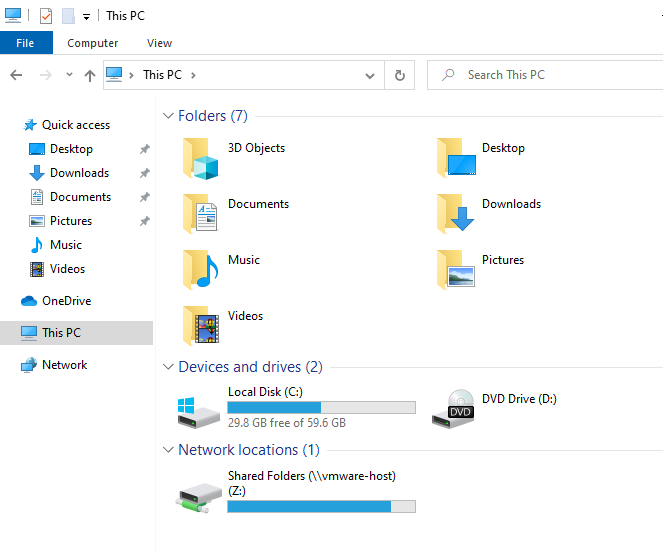Collapse the Devices and drives (2) group
This screenshot has width=663, height=552.
[x=168, y=366]
